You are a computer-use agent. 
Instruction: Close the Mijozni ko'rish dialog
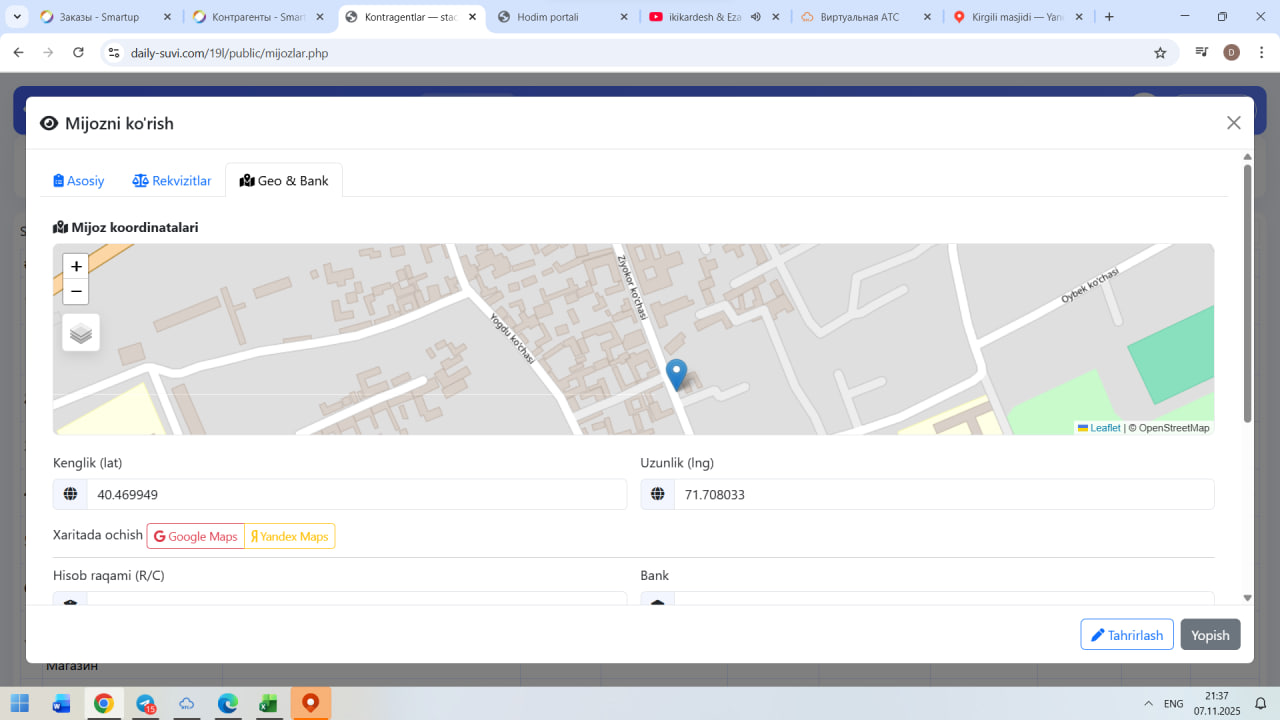pos(1234,123)
